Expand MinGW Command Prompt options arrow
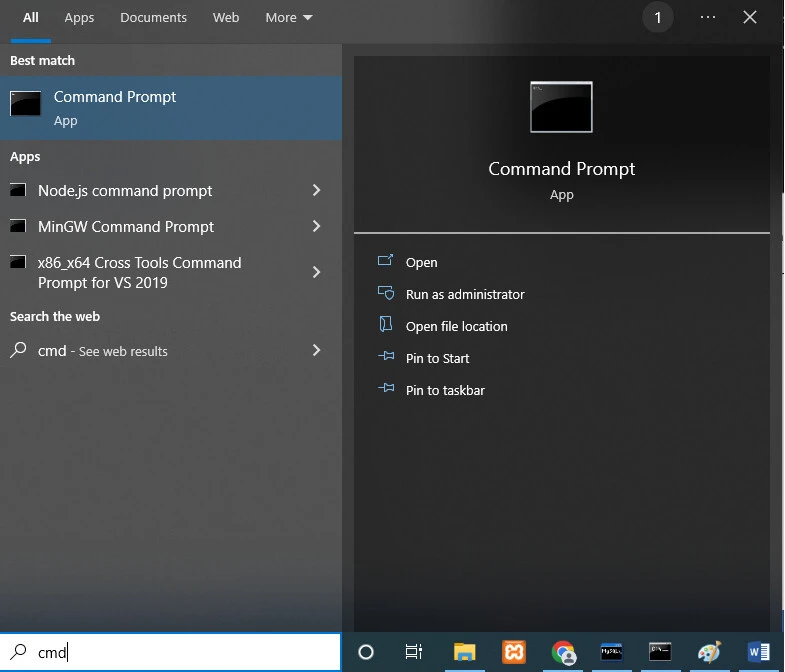785x672 pixels. click(x=316, y=226)
